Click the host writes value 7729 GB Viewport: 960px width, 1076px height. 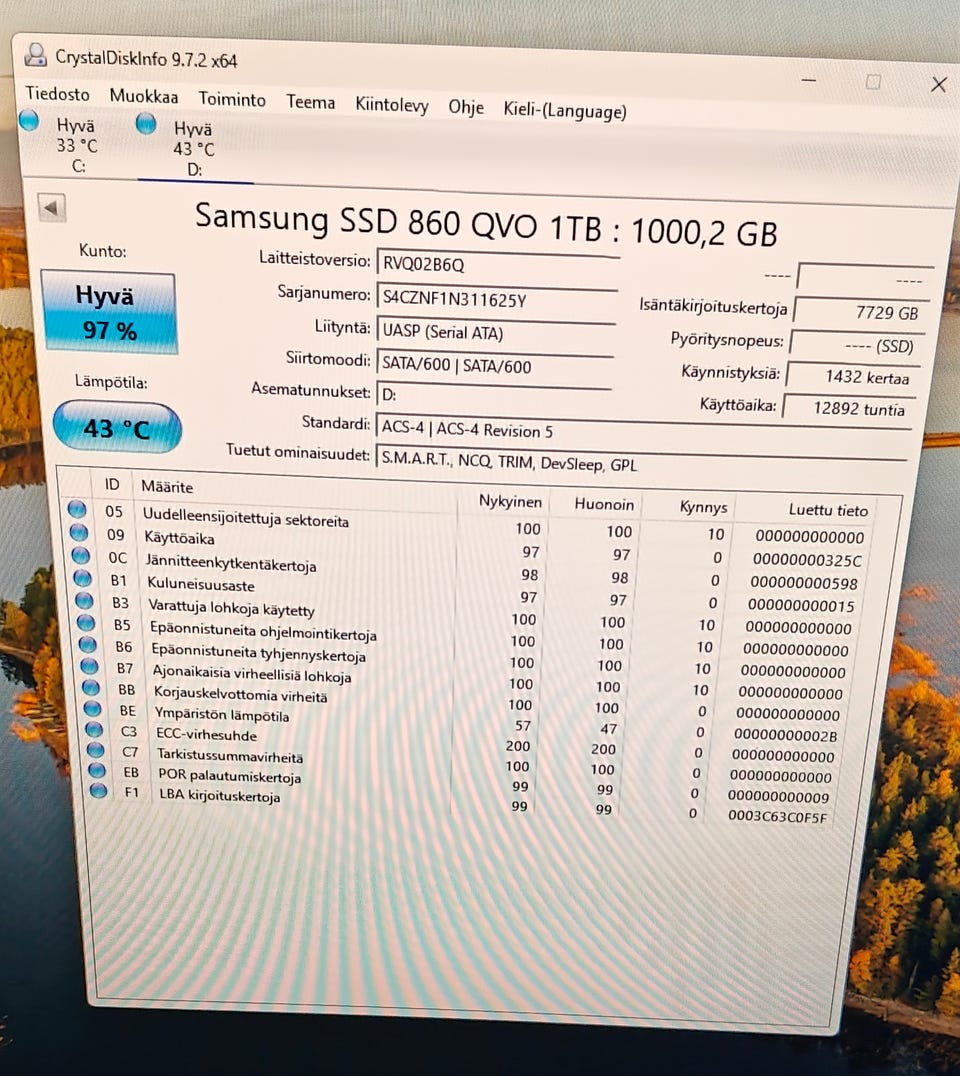861,312
